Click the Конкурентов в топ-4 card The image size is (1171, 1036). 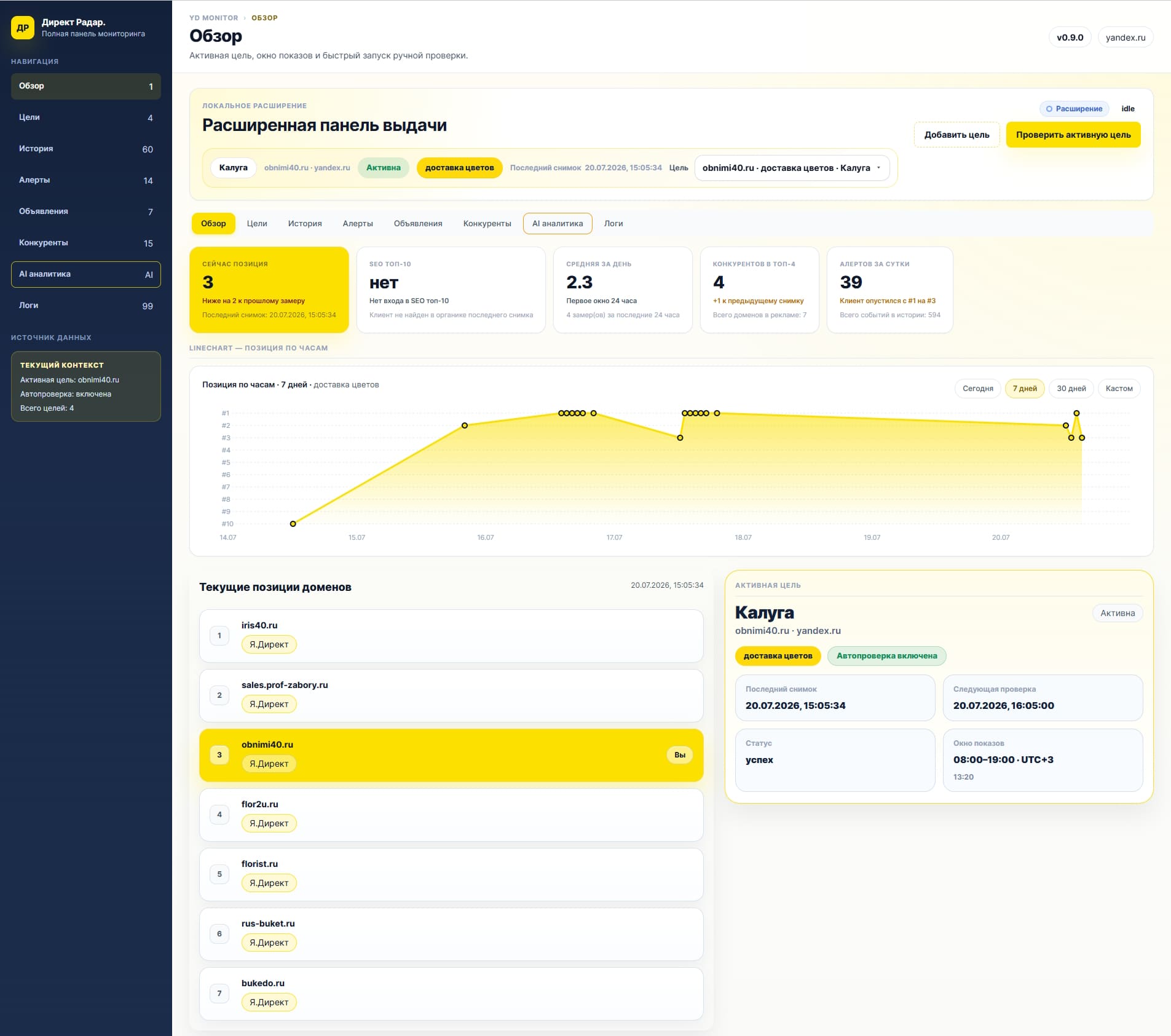tap(760, 290)
